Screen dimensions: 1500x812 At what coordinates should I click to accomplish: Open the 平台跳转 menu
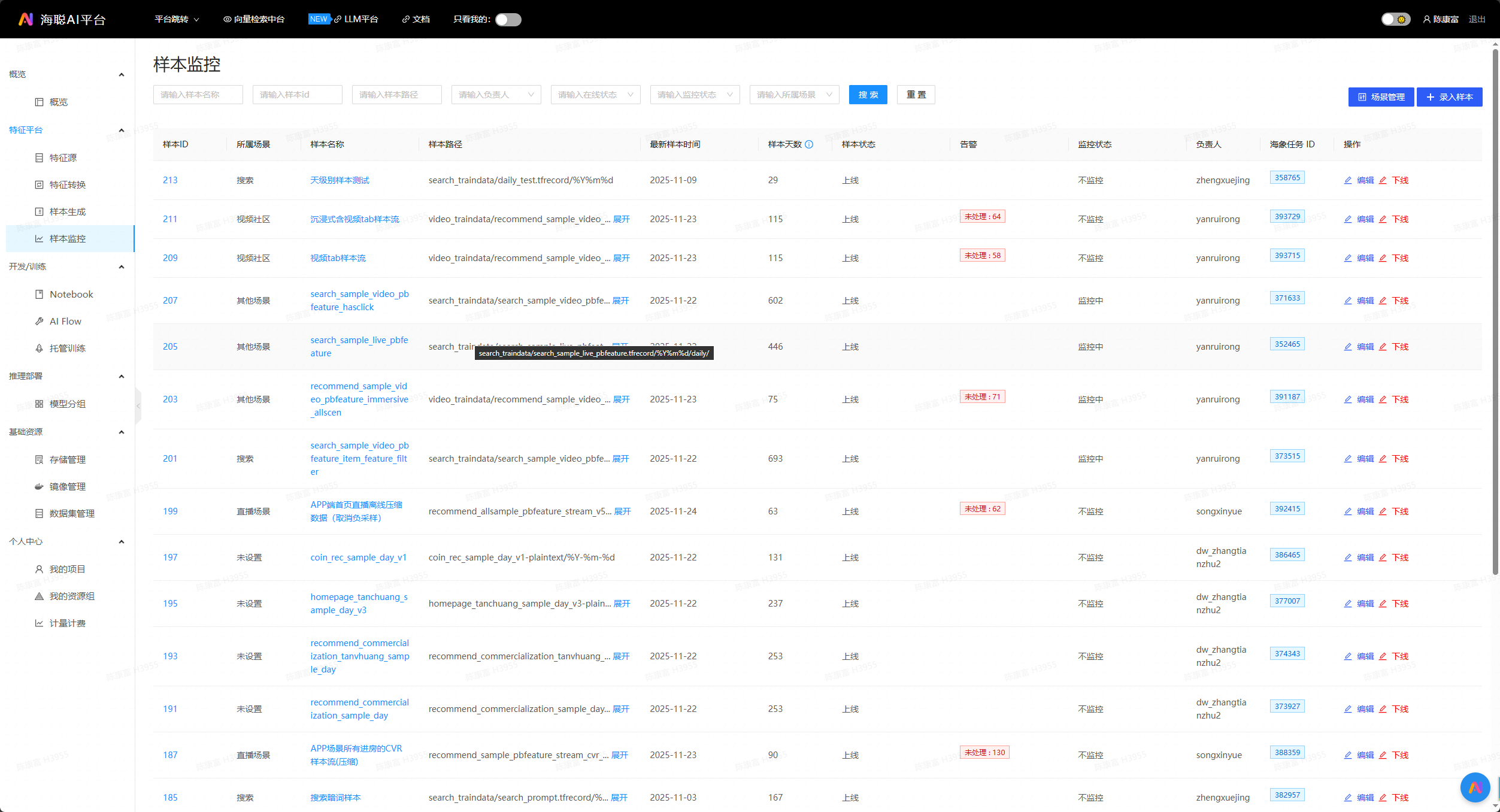(x=177, y=19)
